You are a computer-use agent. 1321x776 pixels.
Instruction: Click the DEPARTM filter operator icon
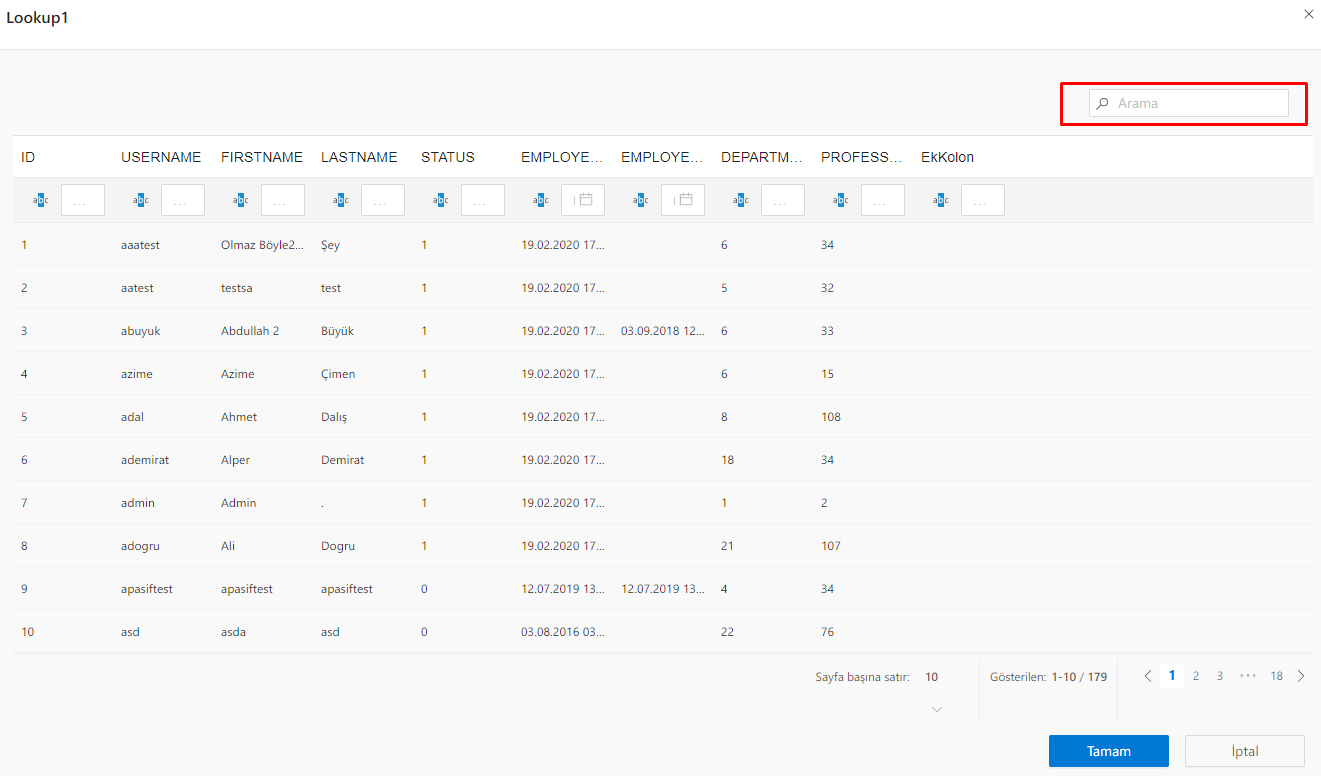(x=740, y=200)
